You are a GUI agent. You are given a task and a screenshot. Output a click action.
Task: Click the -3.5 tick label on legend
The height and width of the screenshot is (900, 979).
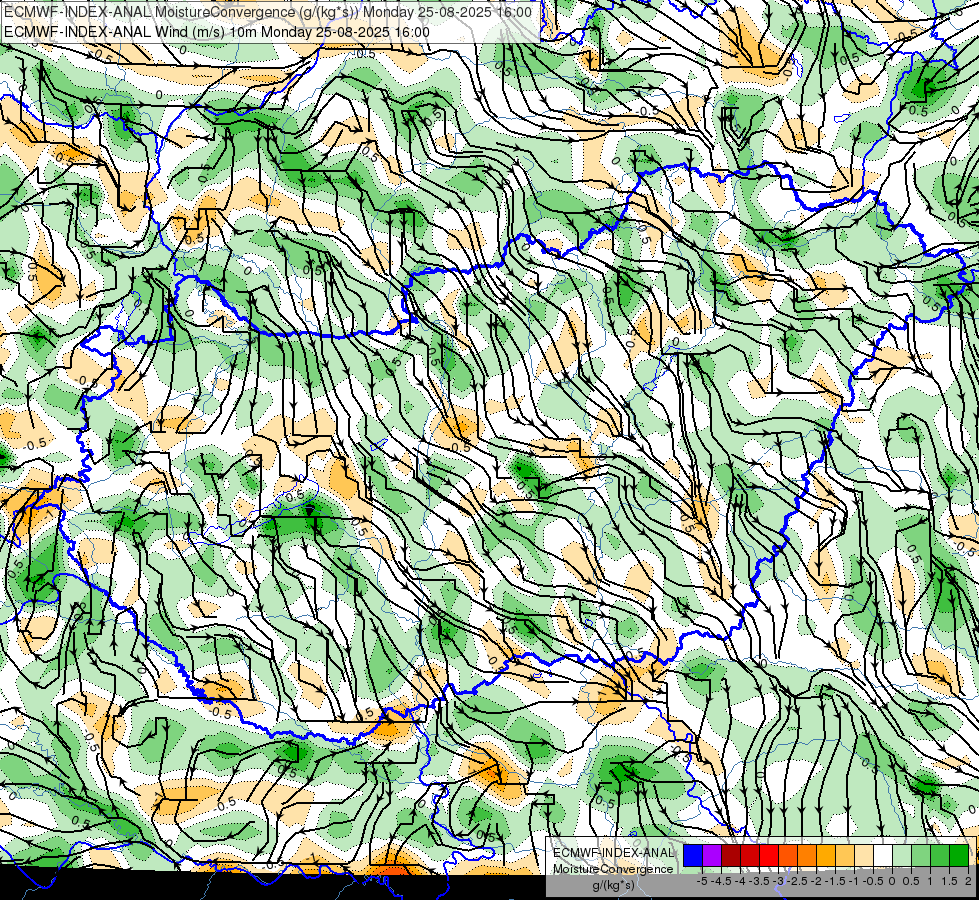[759, 881]
